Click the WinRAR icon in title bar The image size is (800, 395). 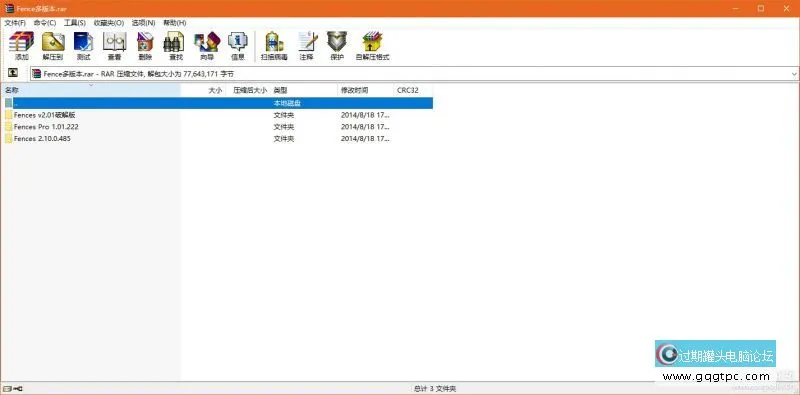pyautogui.click(x=9, y=9)
